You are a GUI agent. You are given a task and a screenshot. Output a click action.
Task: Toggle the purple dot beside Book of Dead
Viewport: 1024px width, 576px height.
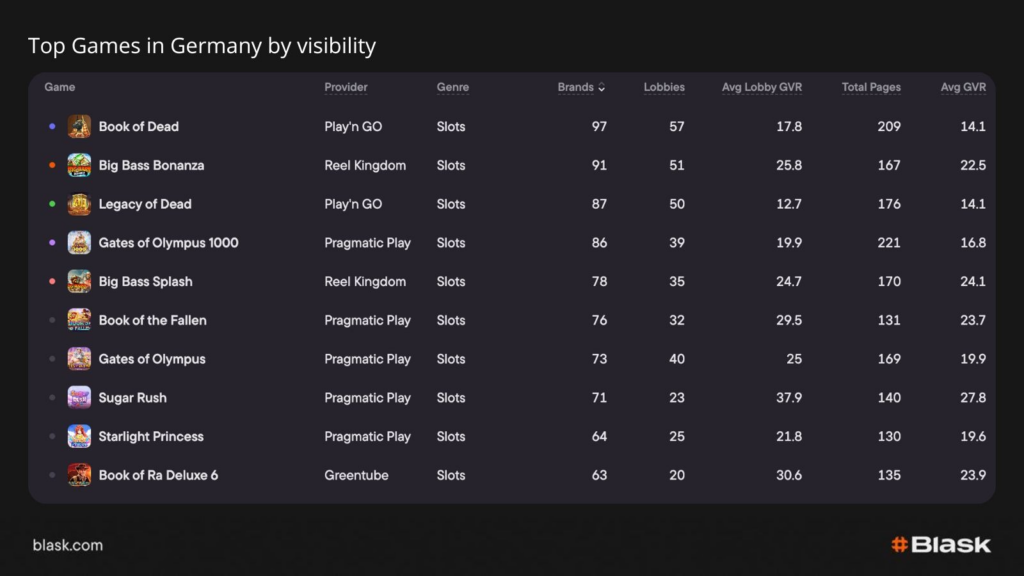pyautogui.click(x=52, y=127)
